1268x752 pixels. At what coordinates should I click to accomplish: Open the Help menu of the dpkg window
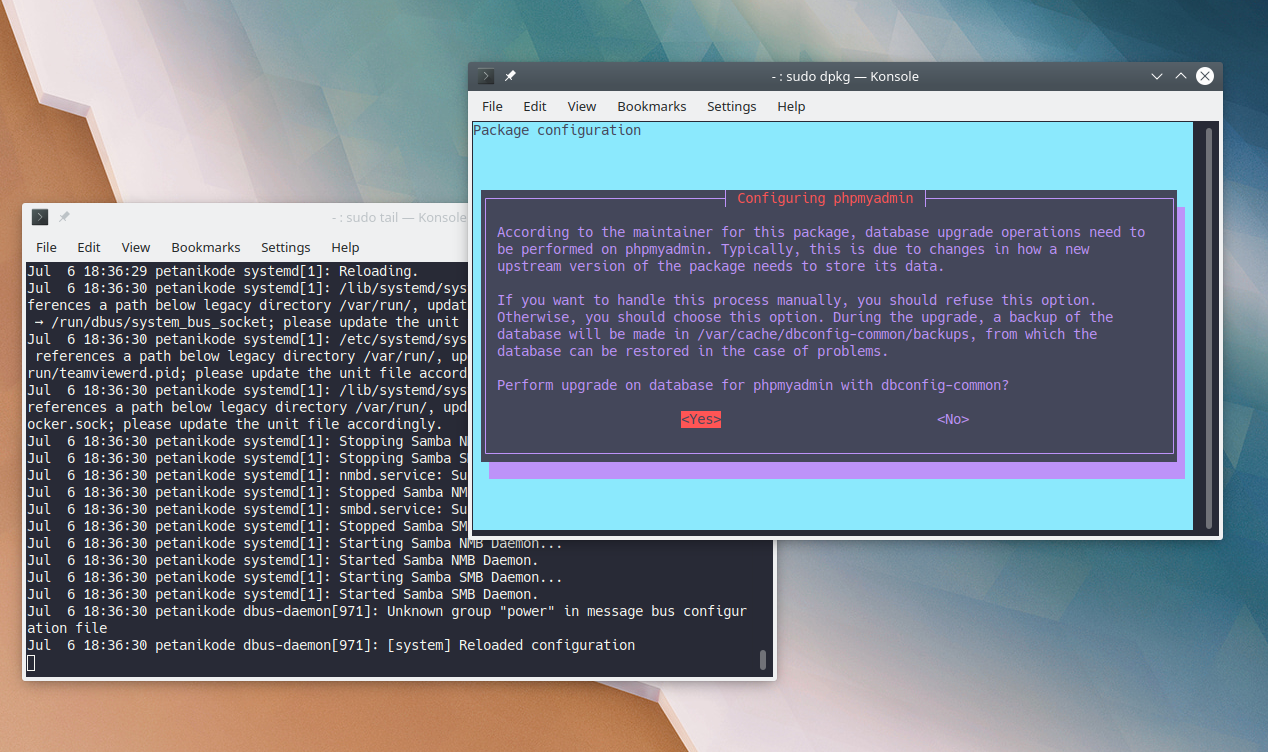point(791,106)
